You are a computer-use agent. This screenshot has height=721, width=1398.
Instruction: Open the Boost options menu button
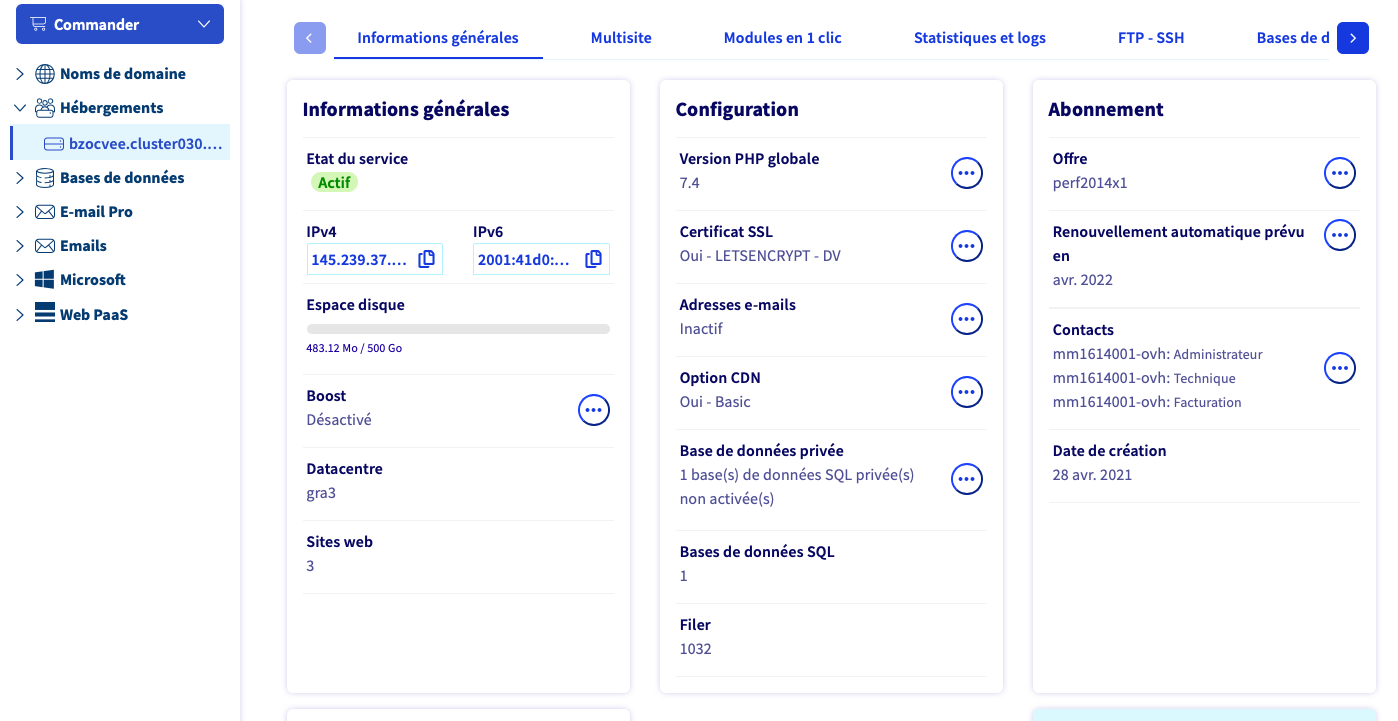click(x=594, y=410)
